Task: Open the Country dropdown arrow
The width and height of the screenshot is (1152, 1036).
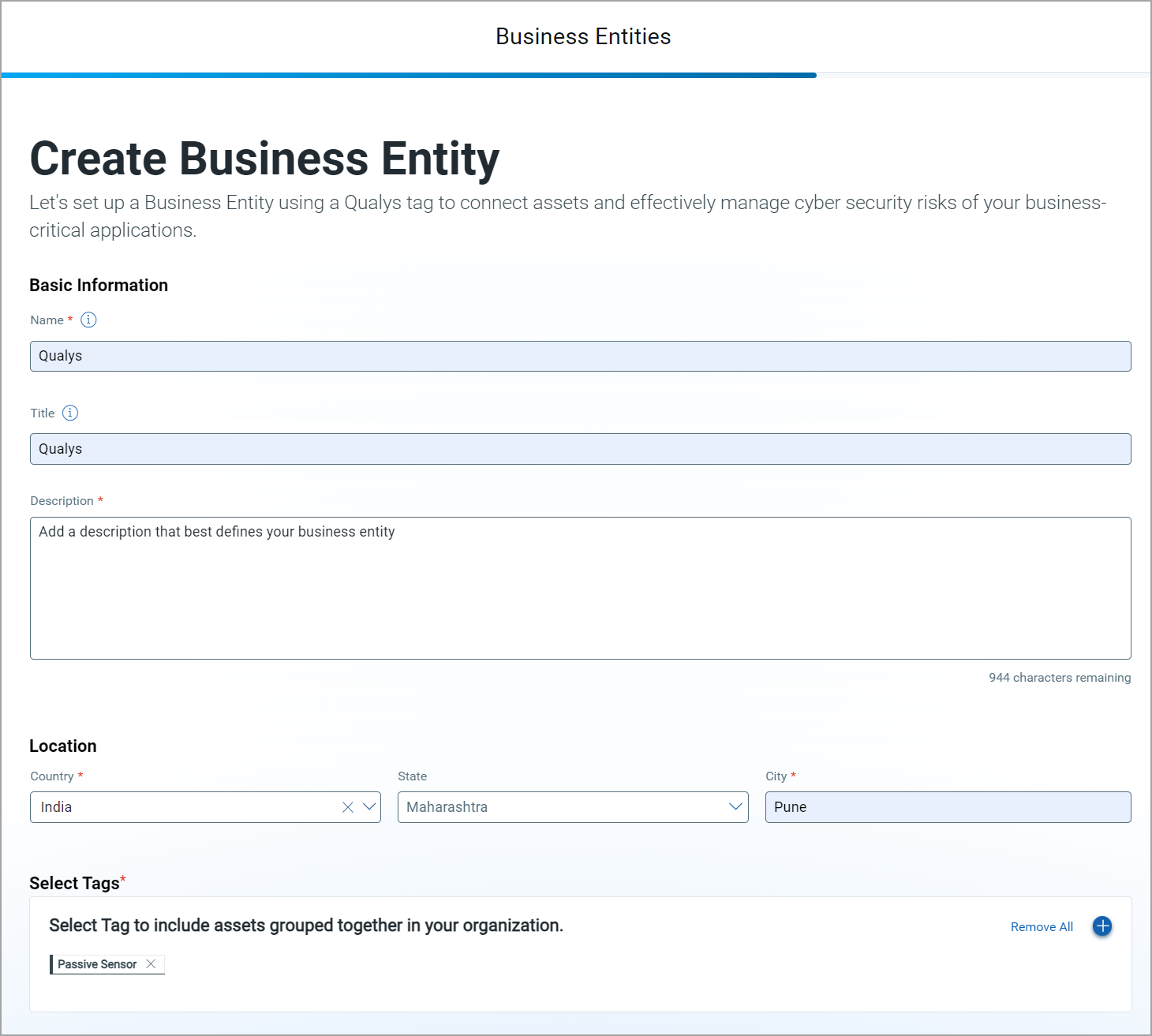Action: (368, 807)
